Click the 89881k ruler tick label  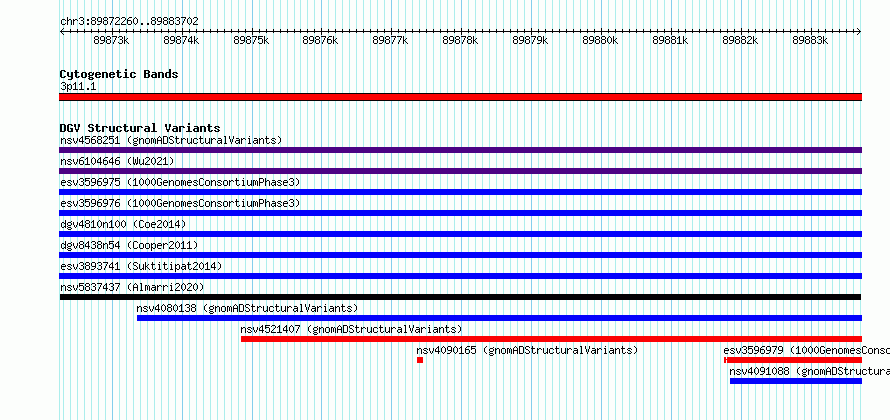[x=670, y=40]
